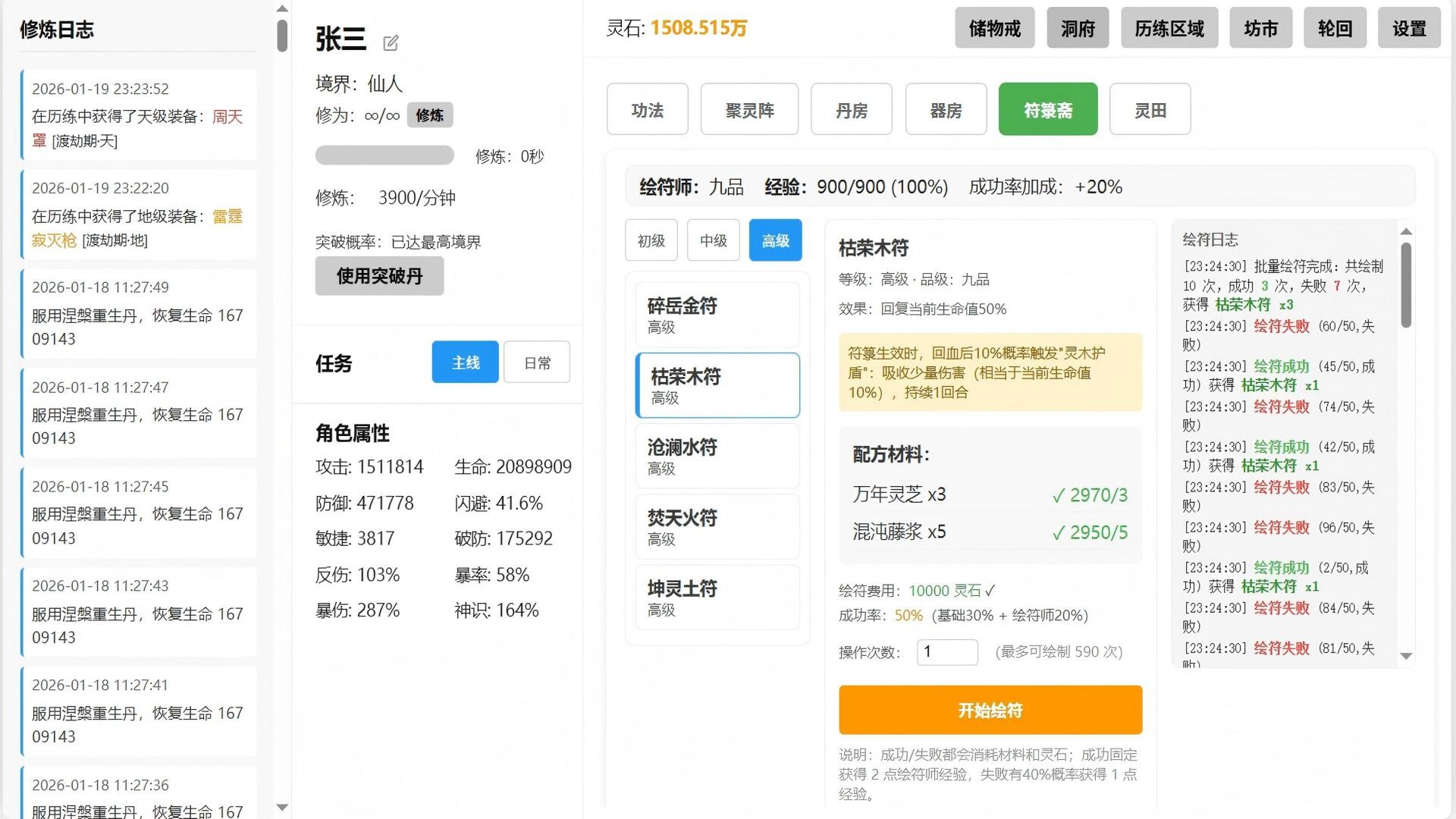Screen dimensions: 1456x819
Task: Click the 修炼 cultivation progress bar
Action: (384, 155)
